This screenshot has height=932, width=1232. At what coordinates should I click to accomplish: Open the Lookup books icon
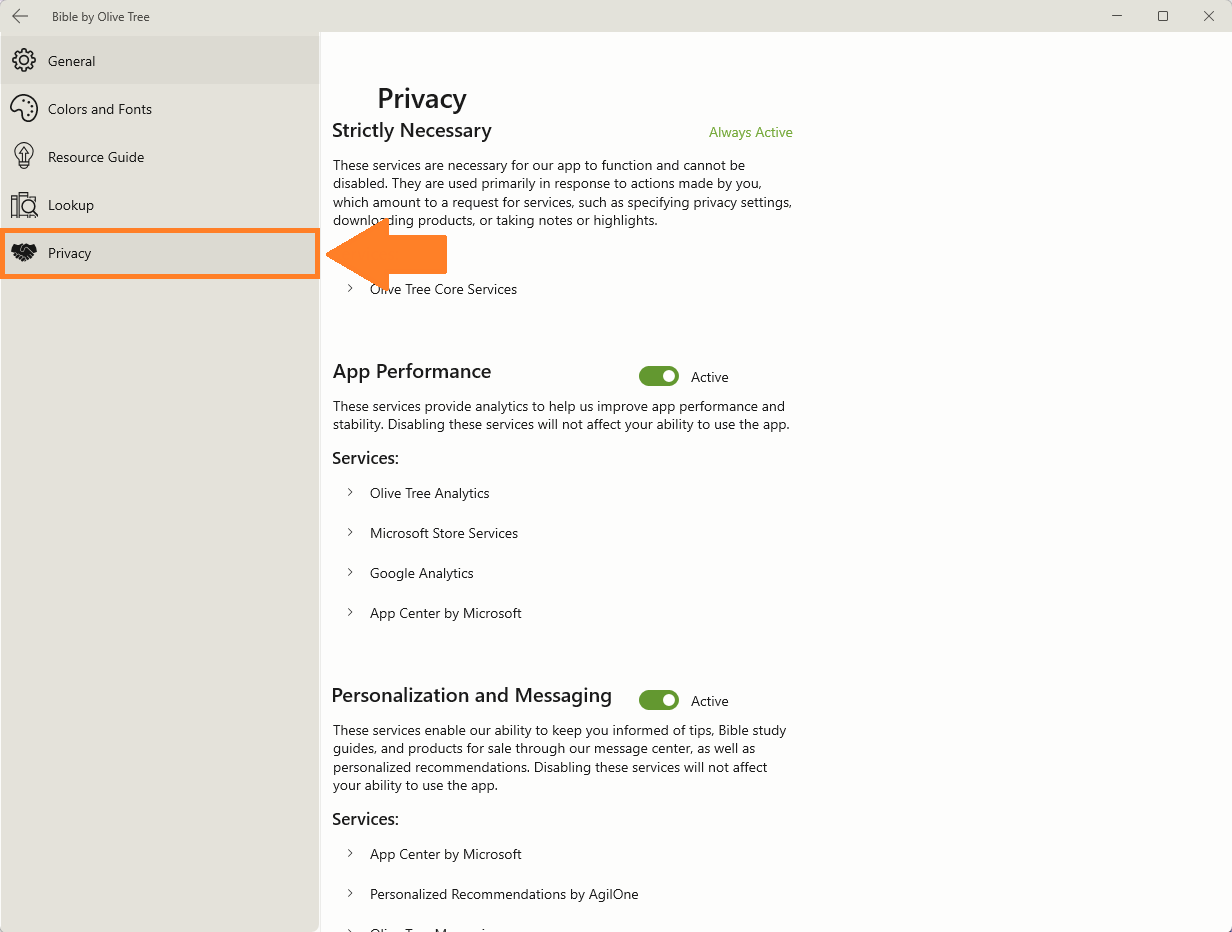[24, 205]
